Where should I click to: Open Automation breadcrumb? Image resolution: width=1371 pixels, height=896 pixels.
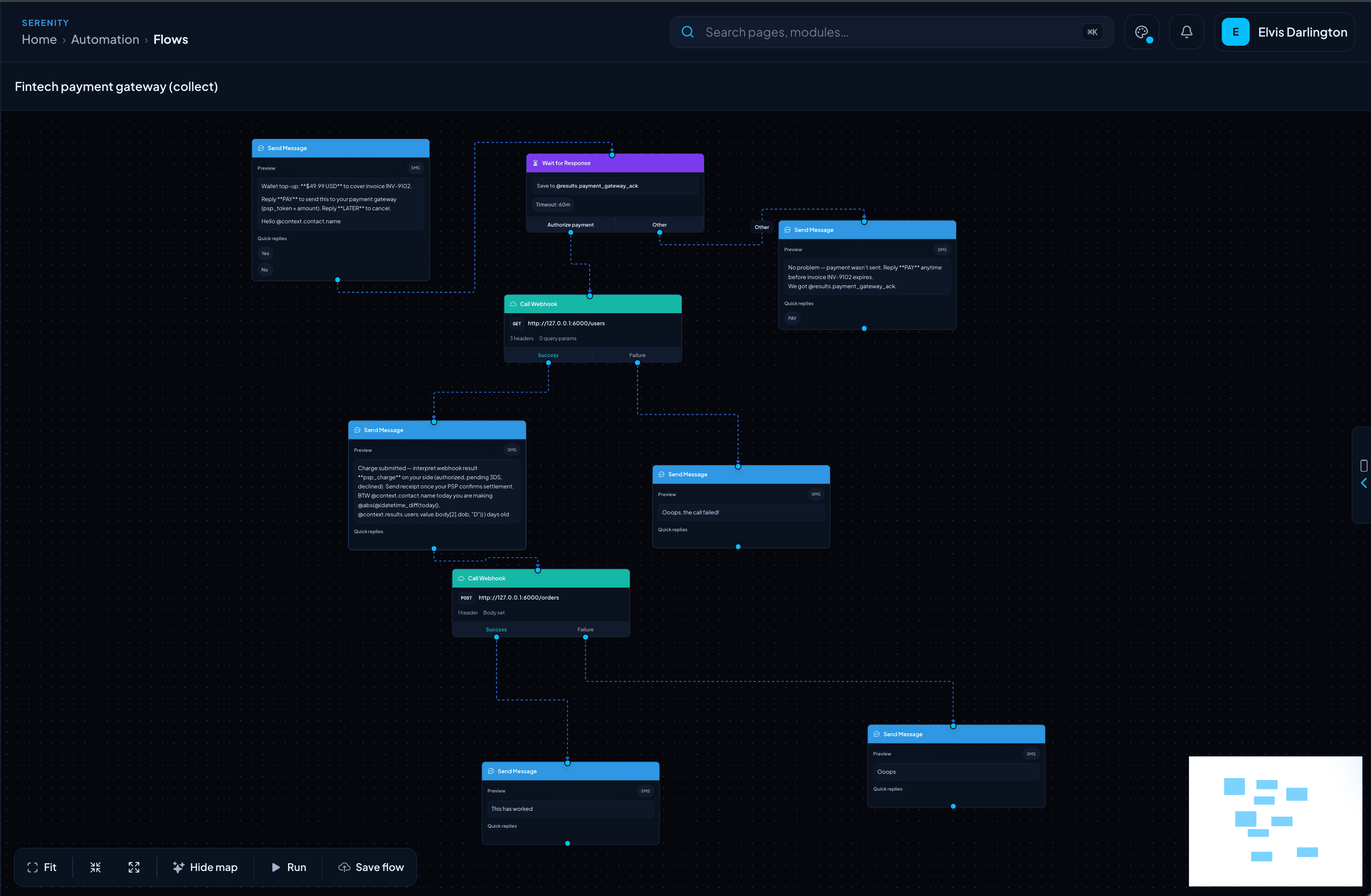(x=105, y=39)
